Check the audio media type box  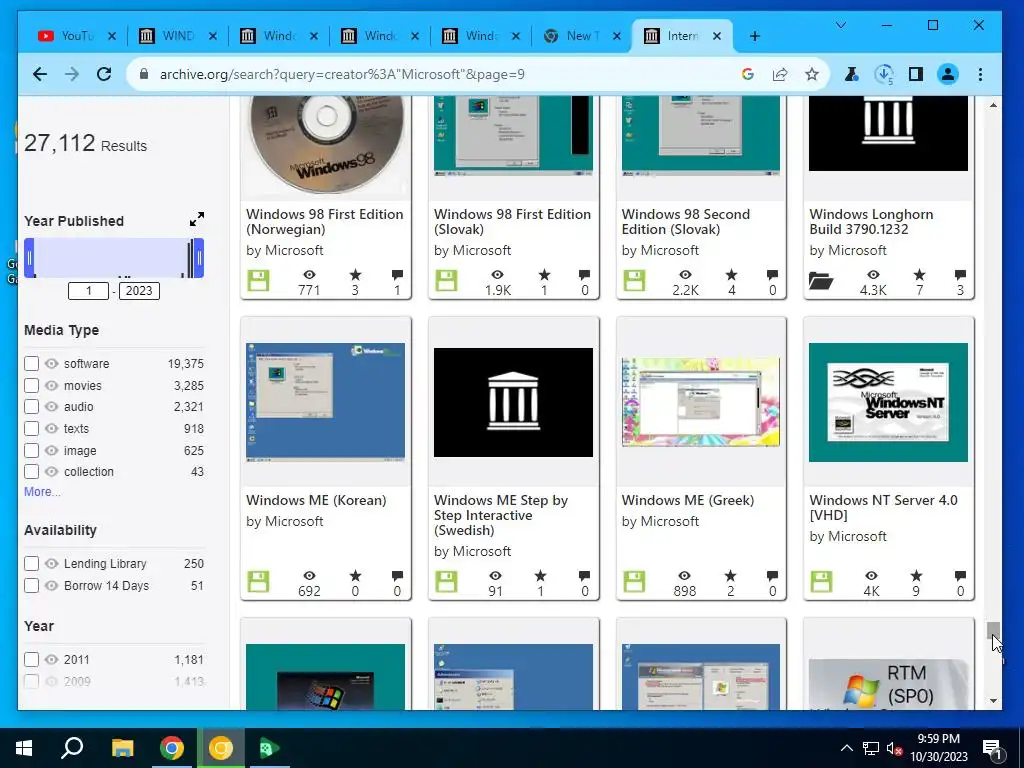[x=31, y=407]
